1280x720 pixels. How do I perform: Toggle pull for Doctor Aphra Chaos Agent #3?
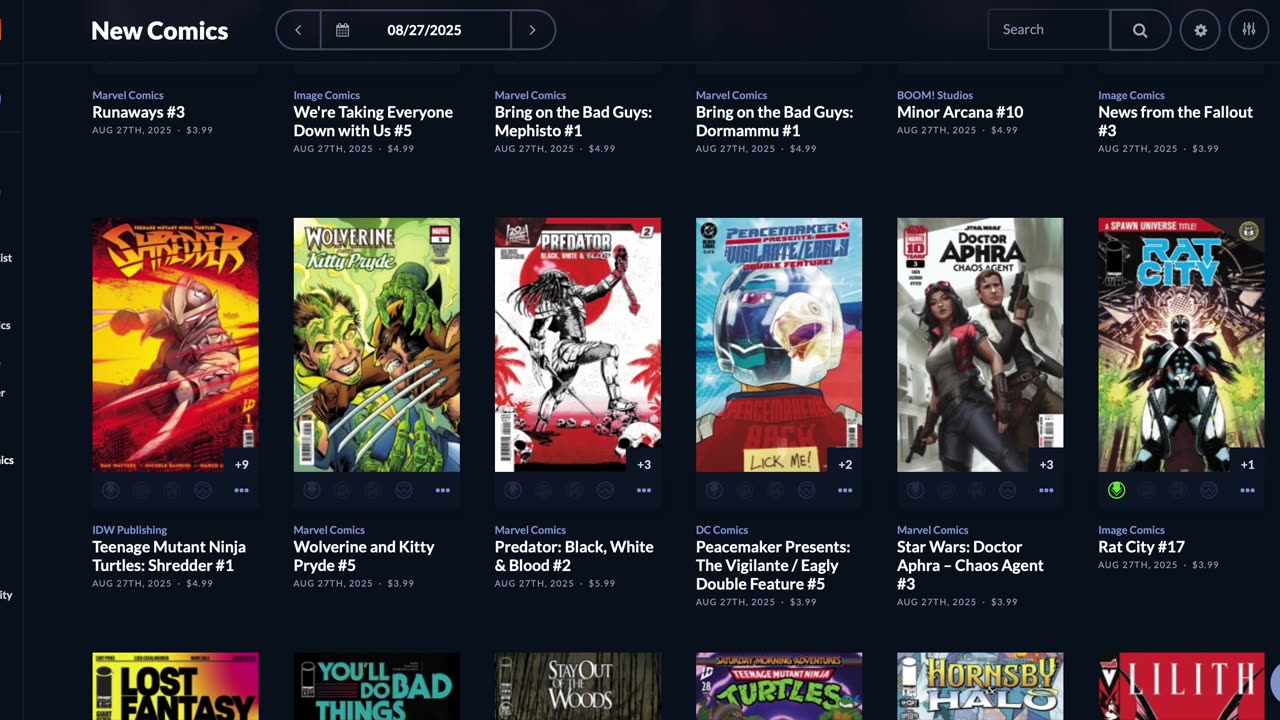(x=915, y=490)
